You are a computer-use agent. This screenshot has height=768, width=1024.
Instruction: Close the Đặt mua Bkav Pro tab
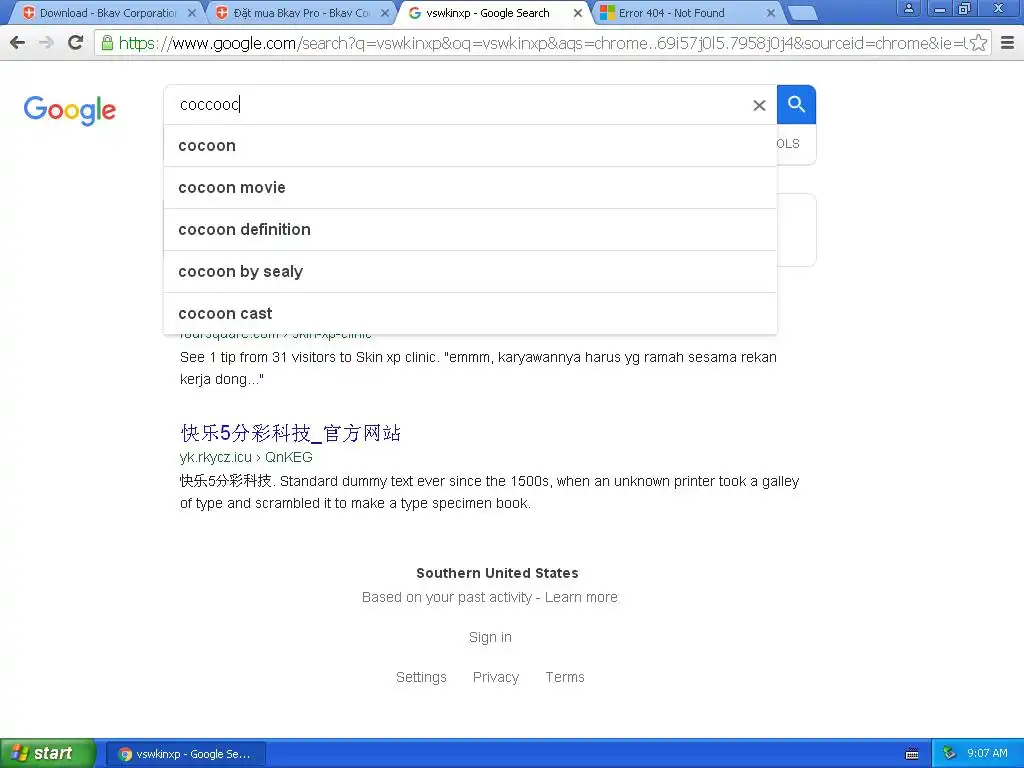click(x=385, y=13)
